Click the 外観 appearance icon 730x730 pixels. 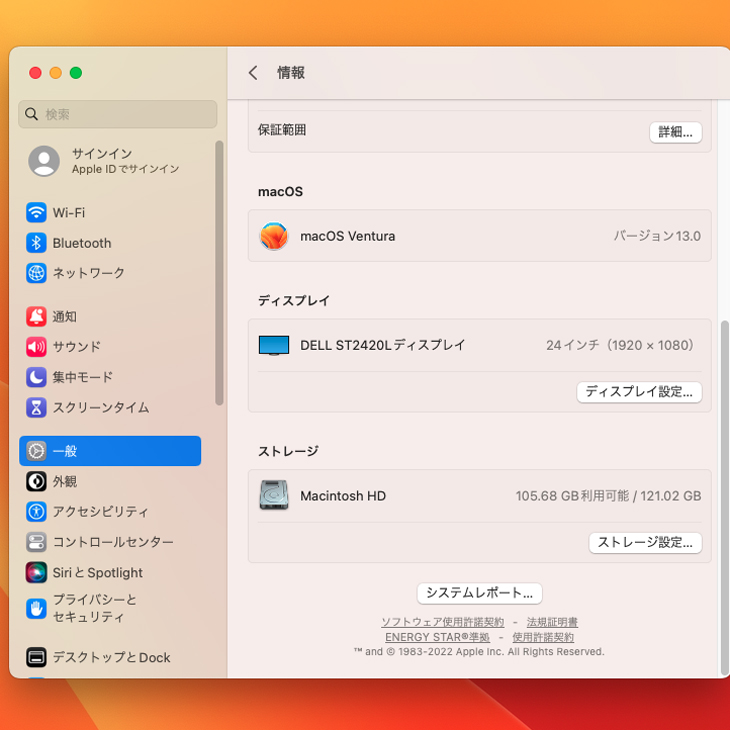(x=36, y=481)
